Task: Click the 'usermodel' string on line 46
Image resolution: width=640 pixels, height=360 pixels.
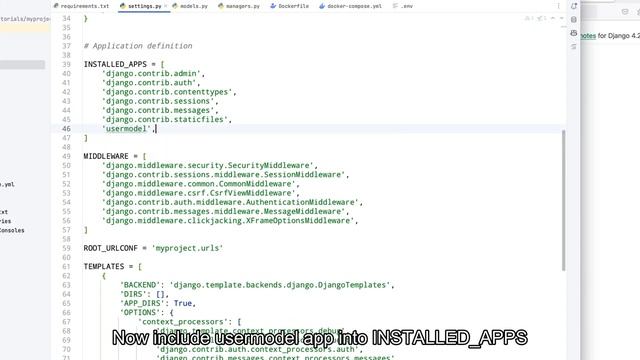Action: (126, 129)
